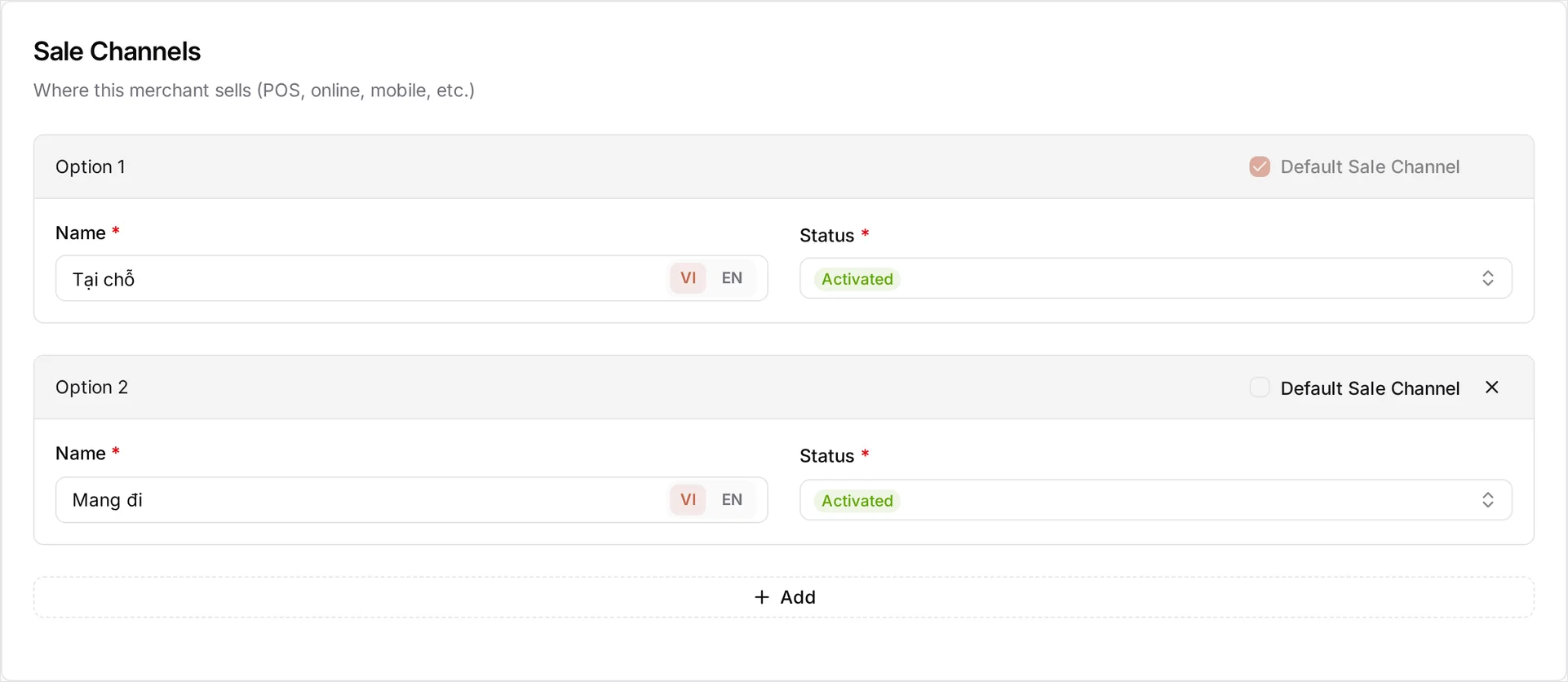Expand the Option 1 Status dropdown
The height and width of the screenshot is (682, 1568).
point(1155,278)
